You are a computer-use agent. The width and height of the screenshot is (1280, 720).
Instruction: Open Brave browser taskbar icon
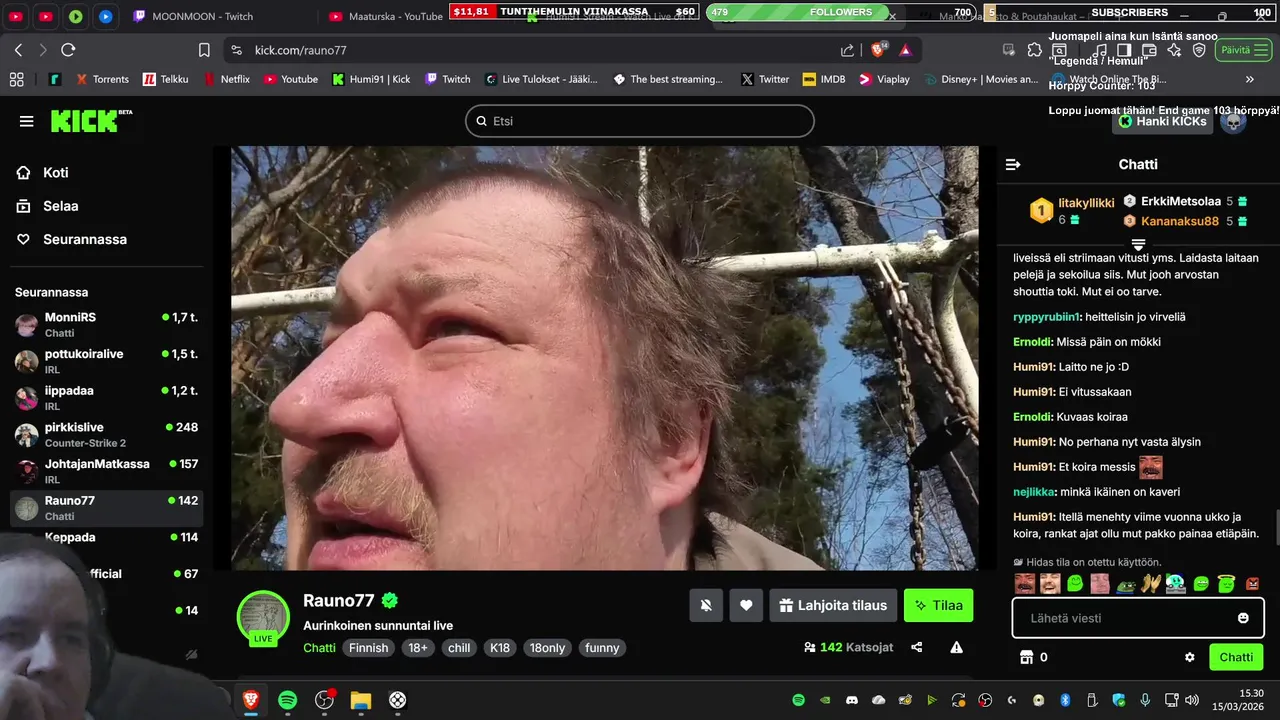tap(251, 700)
